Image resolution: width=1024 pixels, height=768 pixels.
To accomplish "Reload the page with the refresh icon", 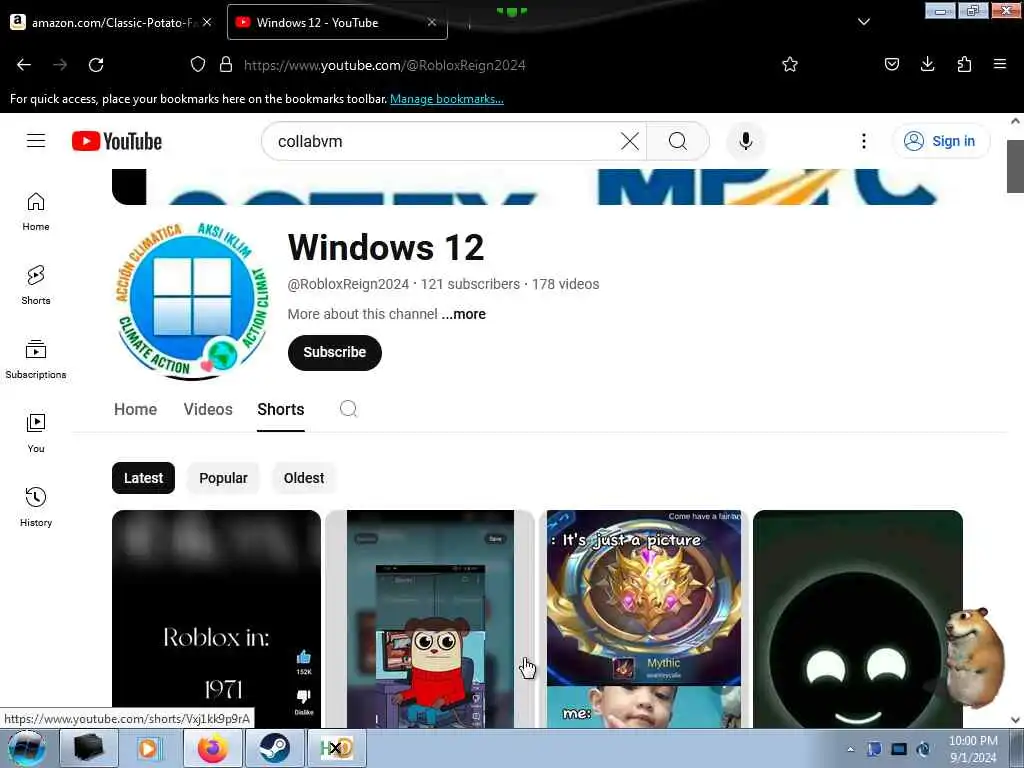I will click(x=96, y=65).
